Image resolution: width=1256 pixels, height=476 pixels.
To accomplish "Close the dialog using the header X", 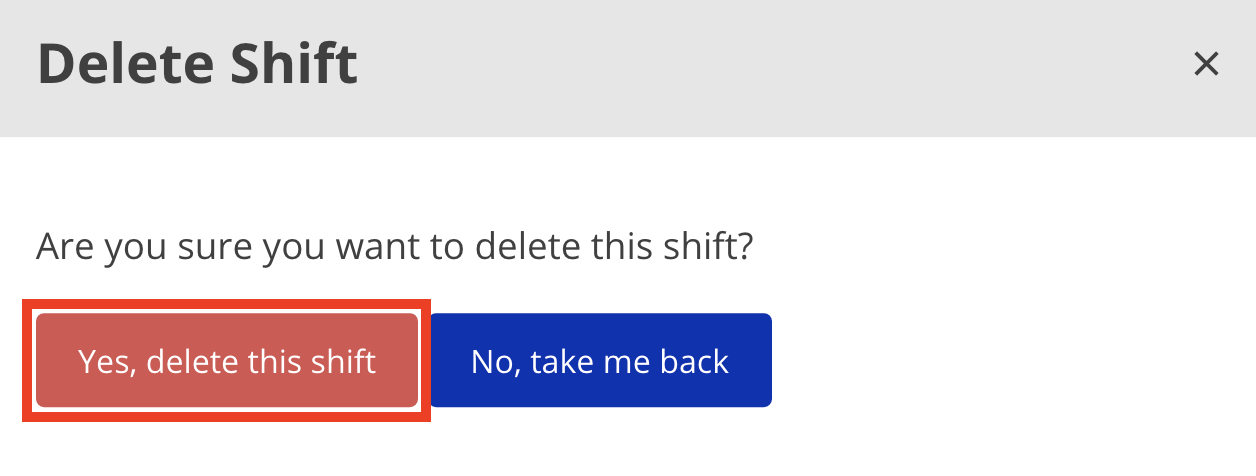I will 1206,65.
